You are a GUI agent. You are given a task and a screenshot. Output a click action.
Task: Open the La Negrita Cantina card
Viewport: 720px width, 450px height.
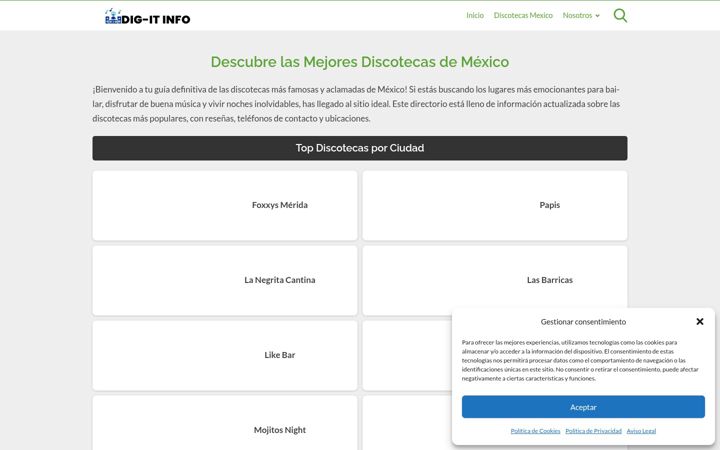pos(225,280)
